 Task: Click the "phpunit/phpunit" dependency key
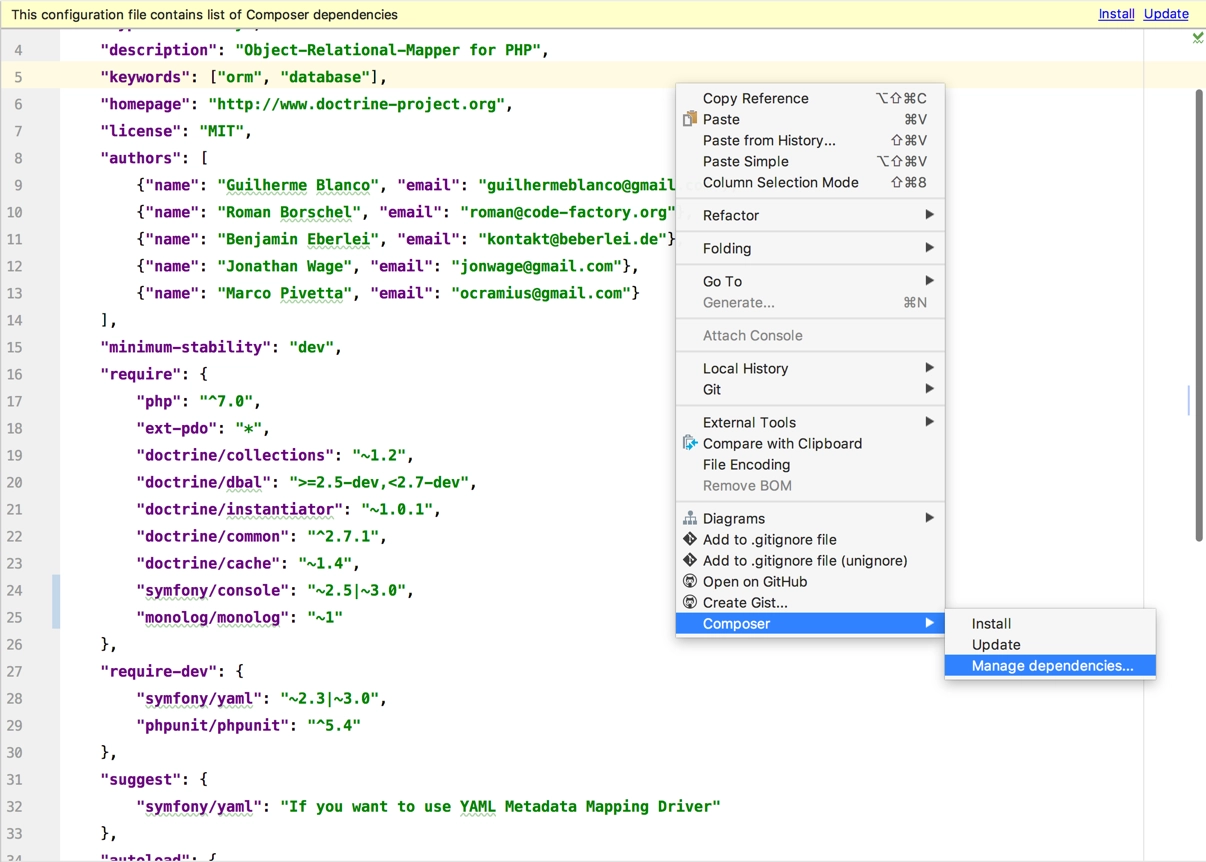(213, 725)
